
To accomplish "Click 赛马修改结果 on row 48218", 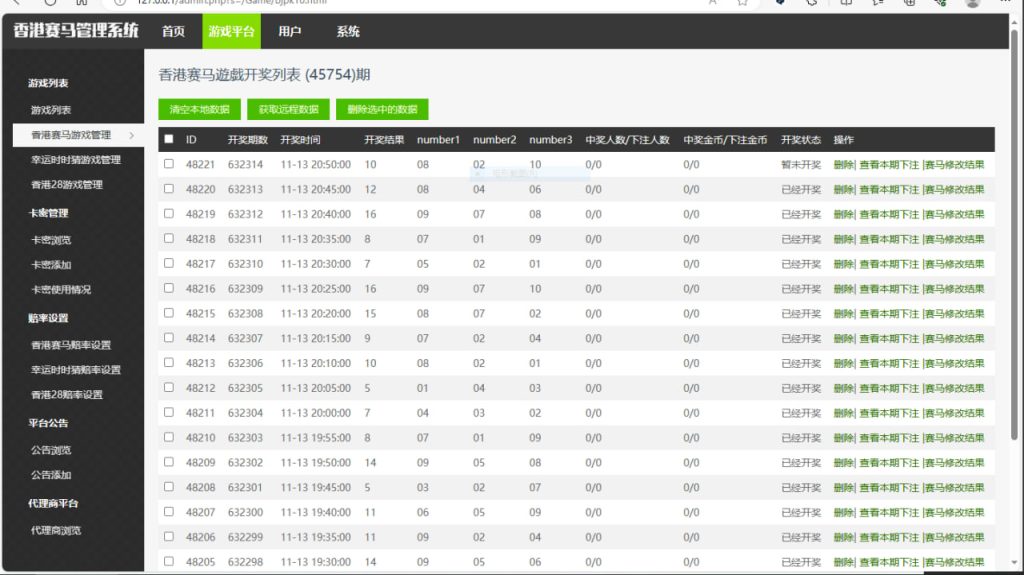I will tap(954, 239).
